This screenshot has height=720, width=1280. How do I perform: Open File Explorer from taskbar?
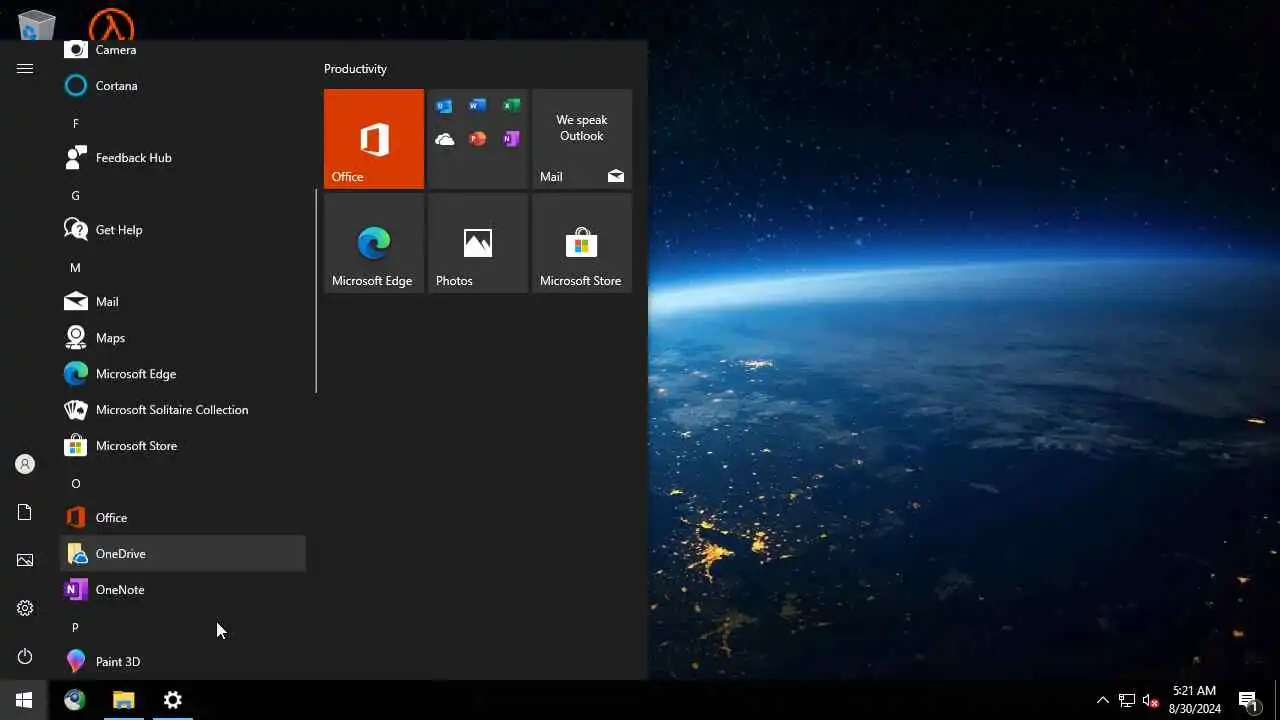[123, 700]
